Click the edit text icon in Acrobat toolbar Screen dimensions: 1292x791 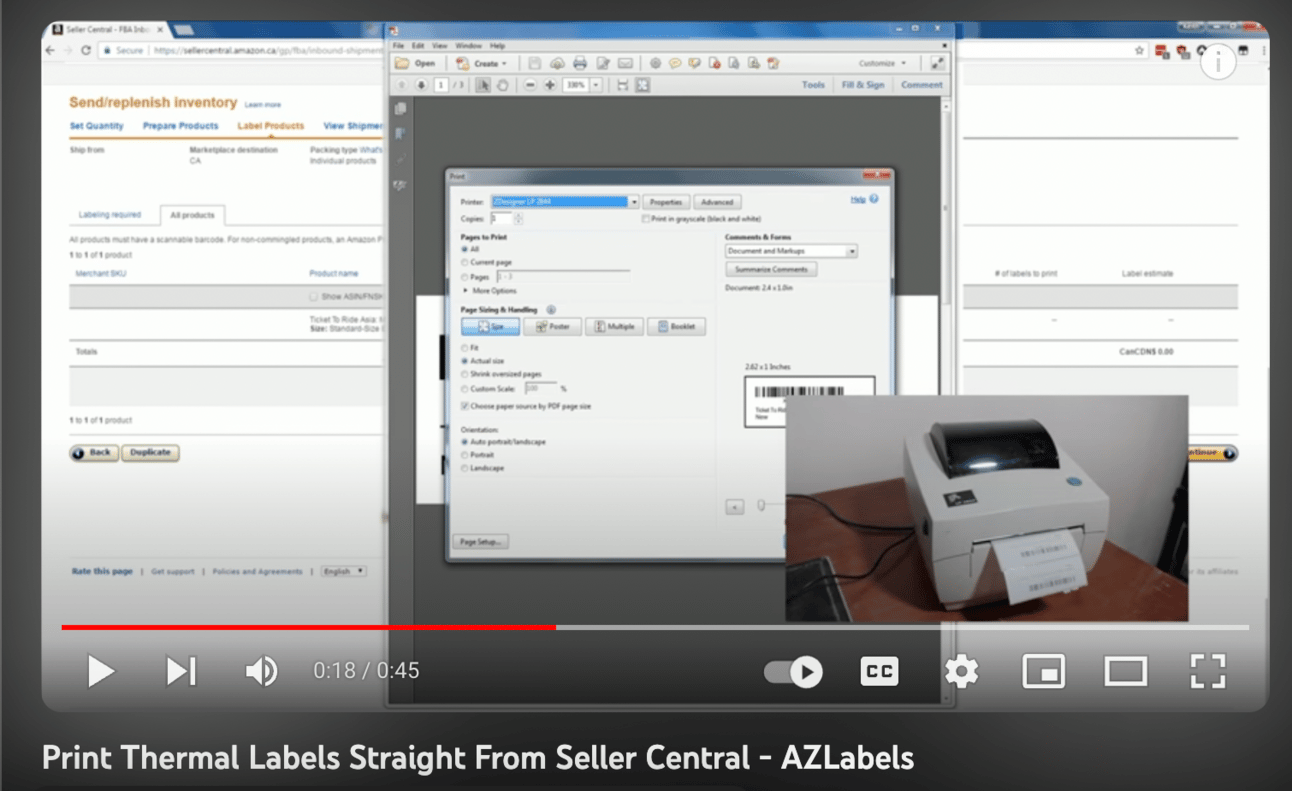[x=603, y=63]
